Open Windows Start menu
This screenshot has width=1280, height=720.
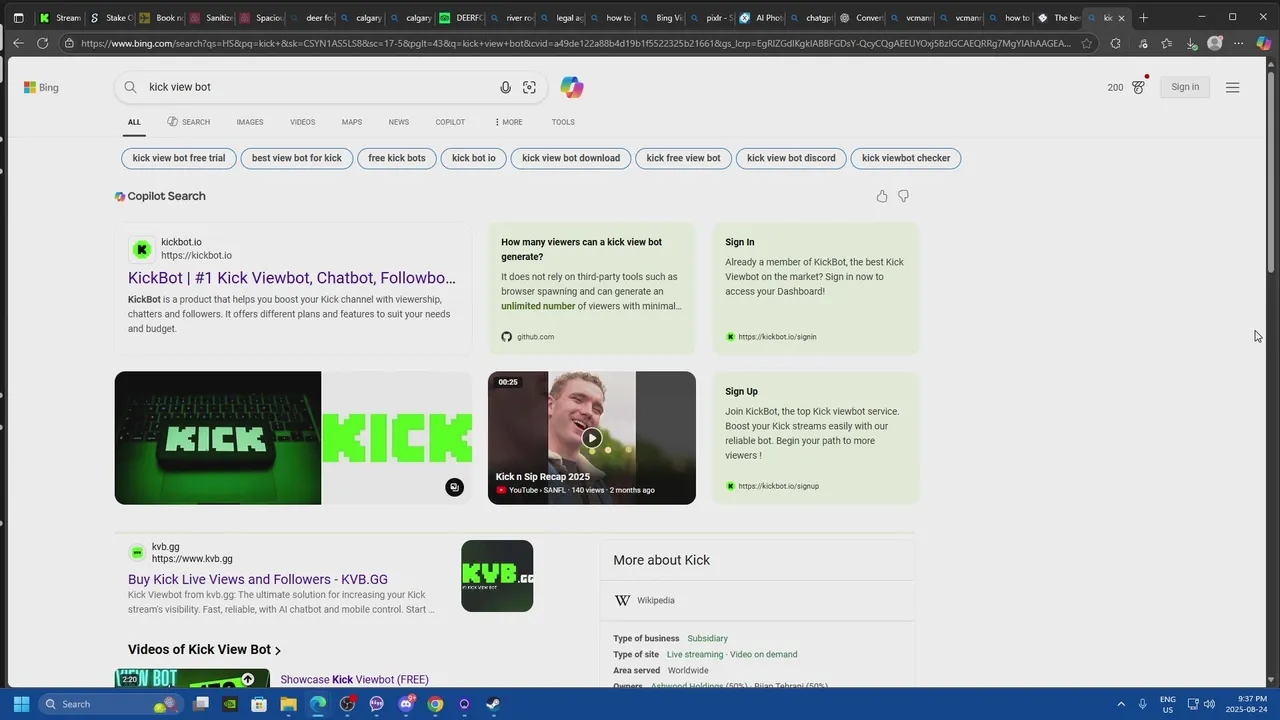(21, 704)
